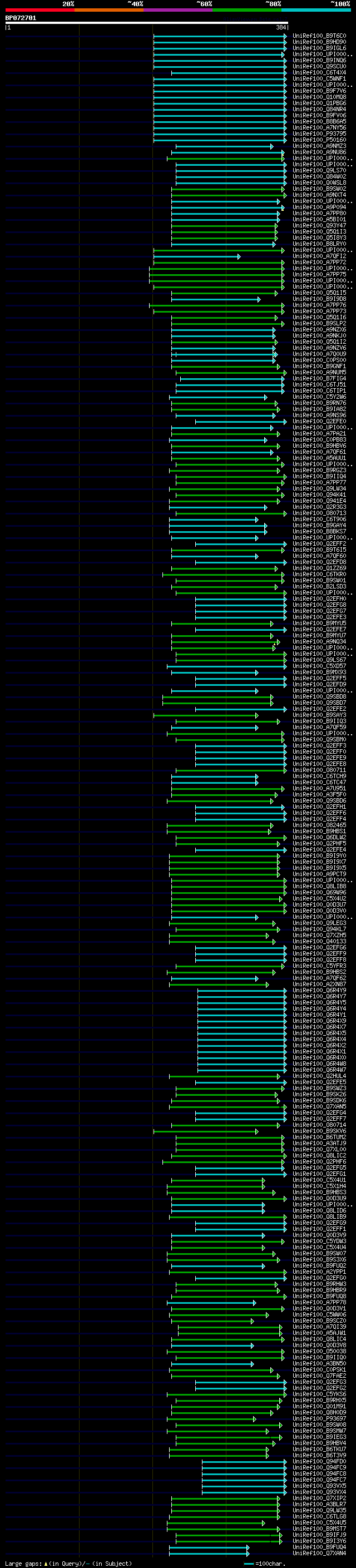This screenshot has width=356, height=1568.
Task: Select hit label UniRef100_Q6R4W7
Action: point(319,1070)
